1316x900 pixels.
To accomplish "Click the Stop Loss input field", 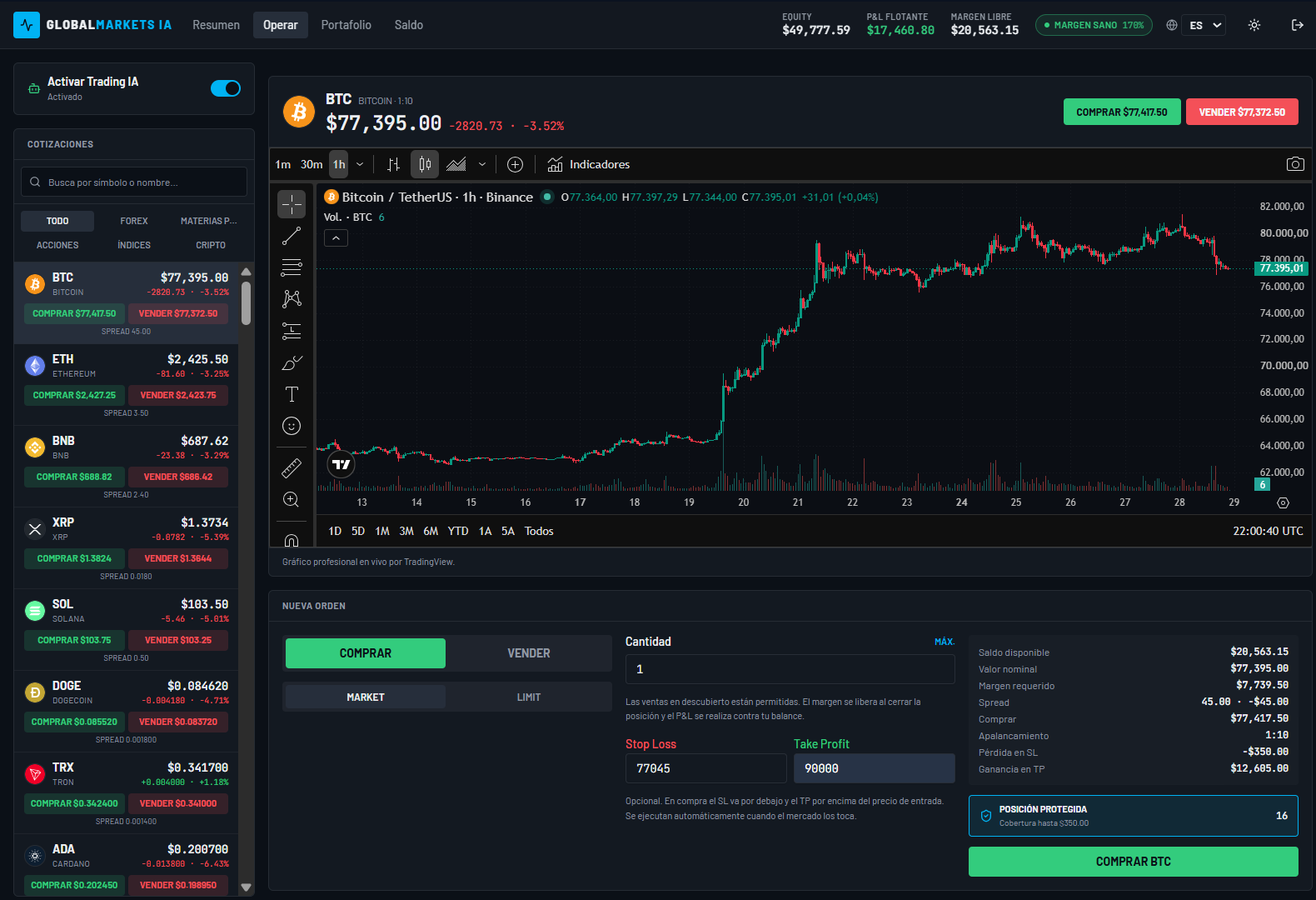I will point(705,768).
